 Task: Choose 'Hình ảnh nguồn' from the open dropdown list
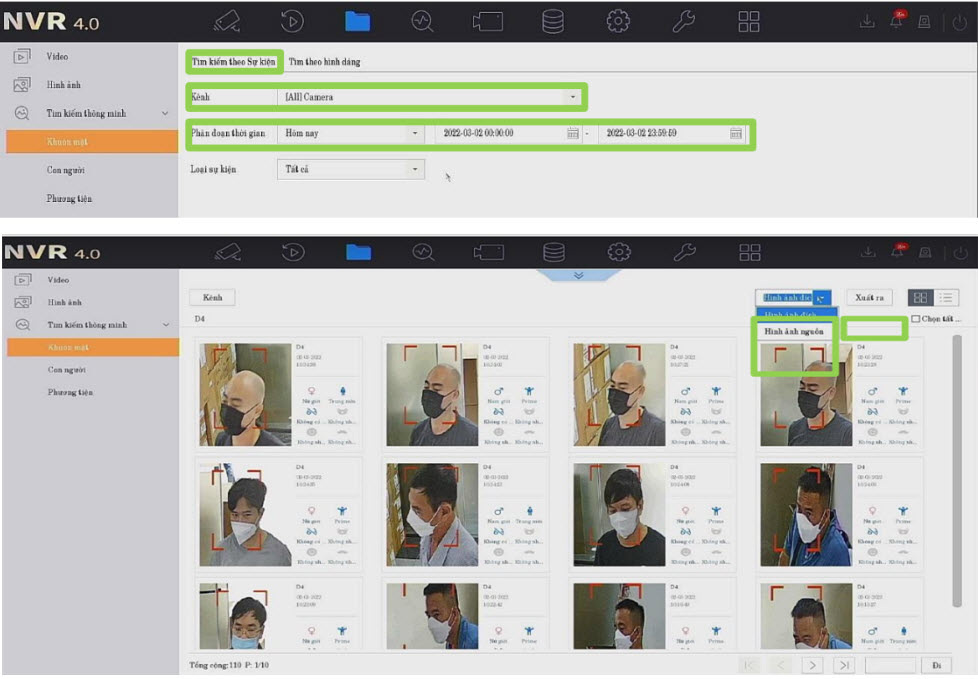click(x=793, y=331)
